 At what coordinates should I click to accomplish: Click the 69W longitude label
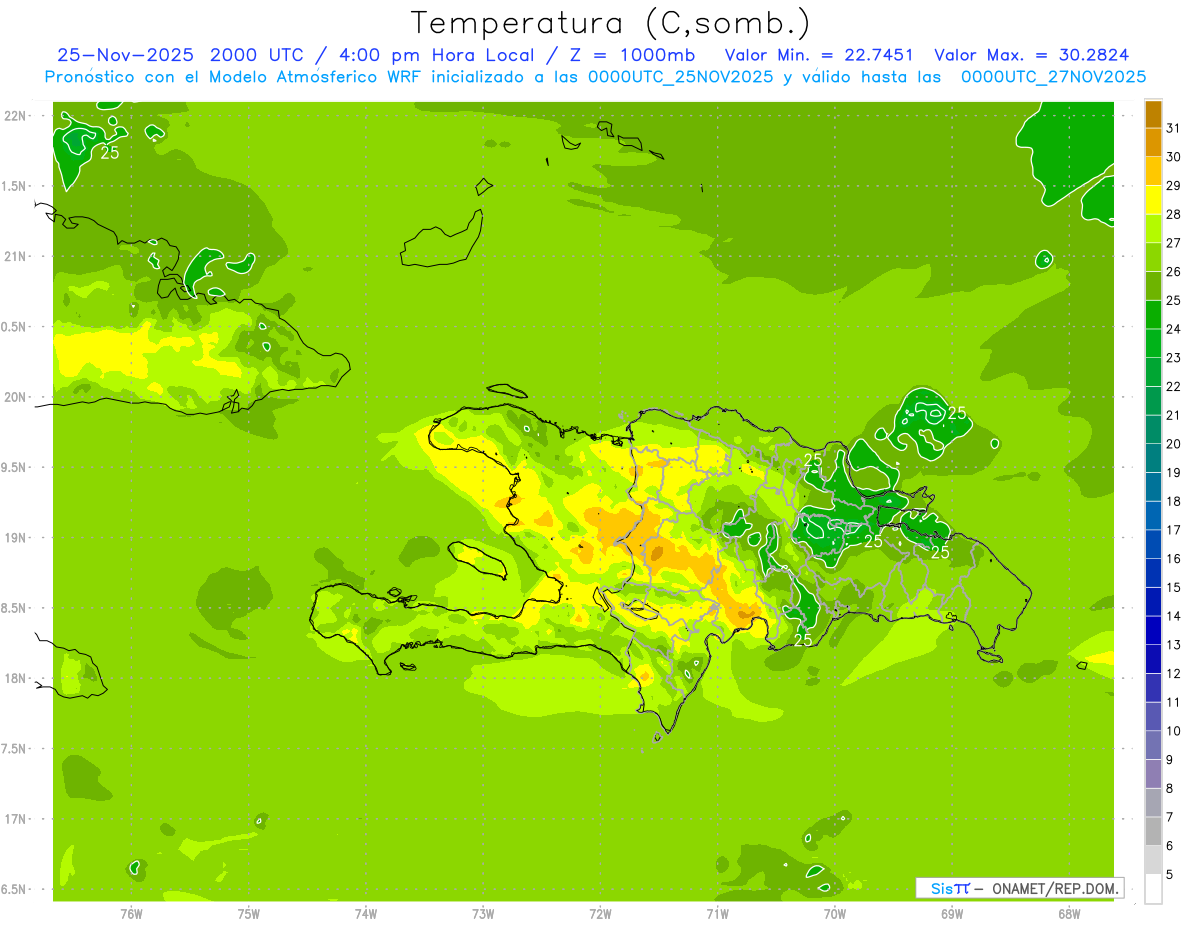coord(952,914)
